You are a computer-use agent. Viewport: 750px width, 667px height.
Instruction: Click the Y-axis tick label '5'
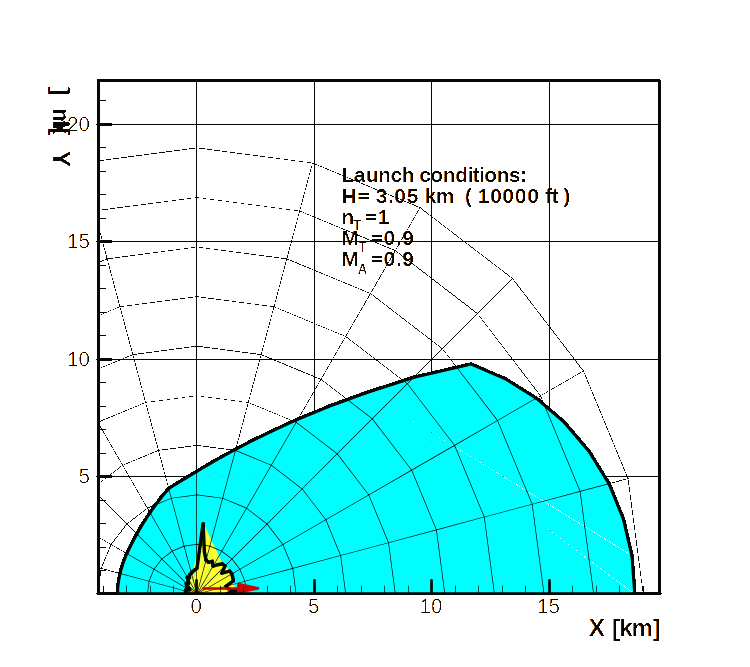coord(84,477)
